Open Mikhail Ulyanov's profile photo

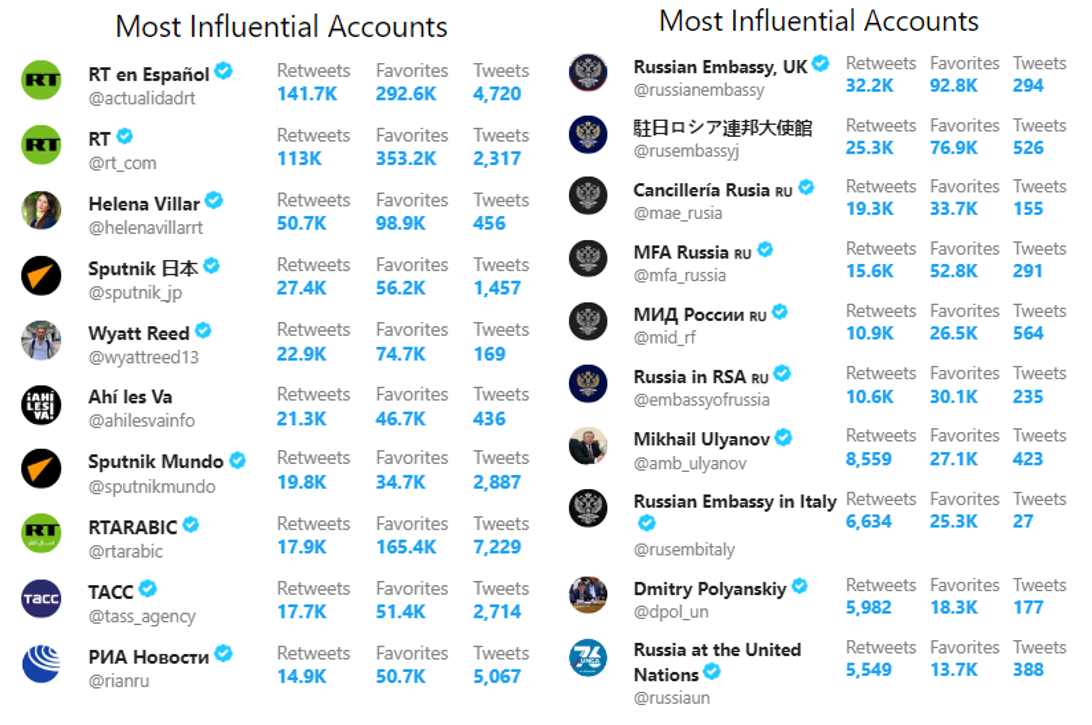[x=588, y=446]
